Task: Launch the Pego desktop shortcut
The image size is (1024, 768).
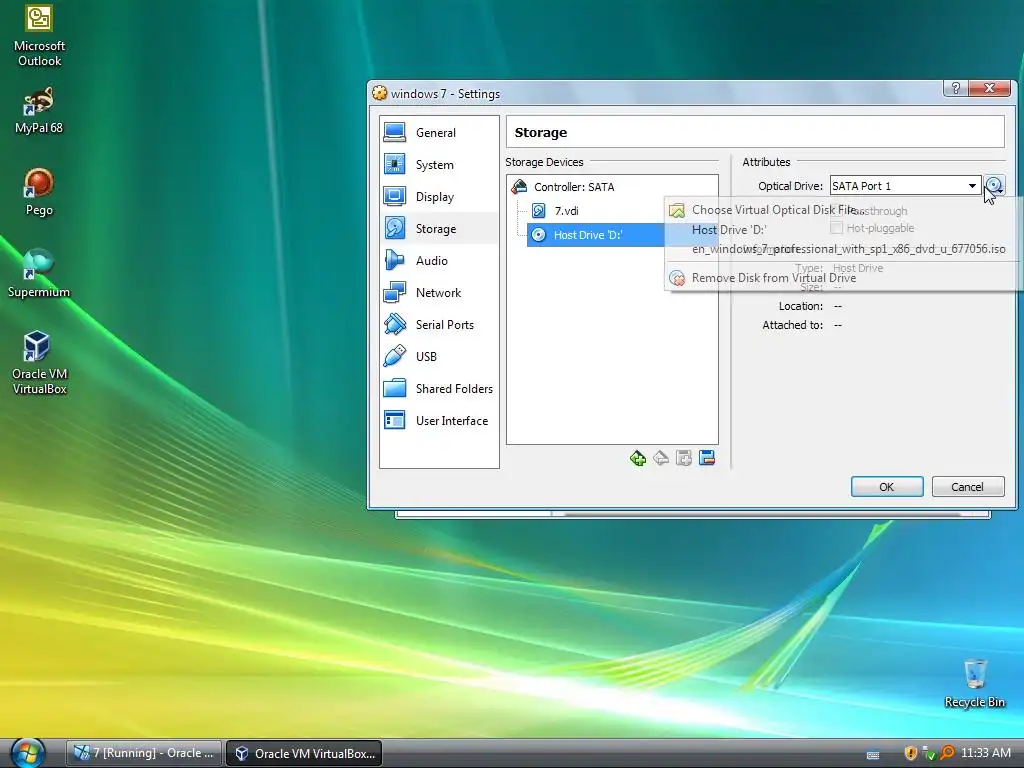Action: [x=39, y=192]
